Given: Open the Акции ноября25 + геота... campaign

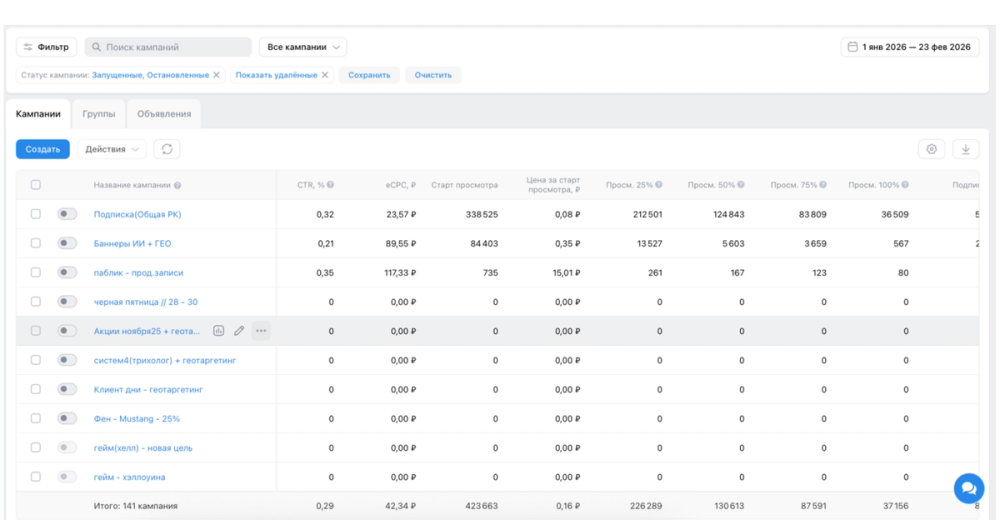Looking at the screenshot, I should 147,331.
